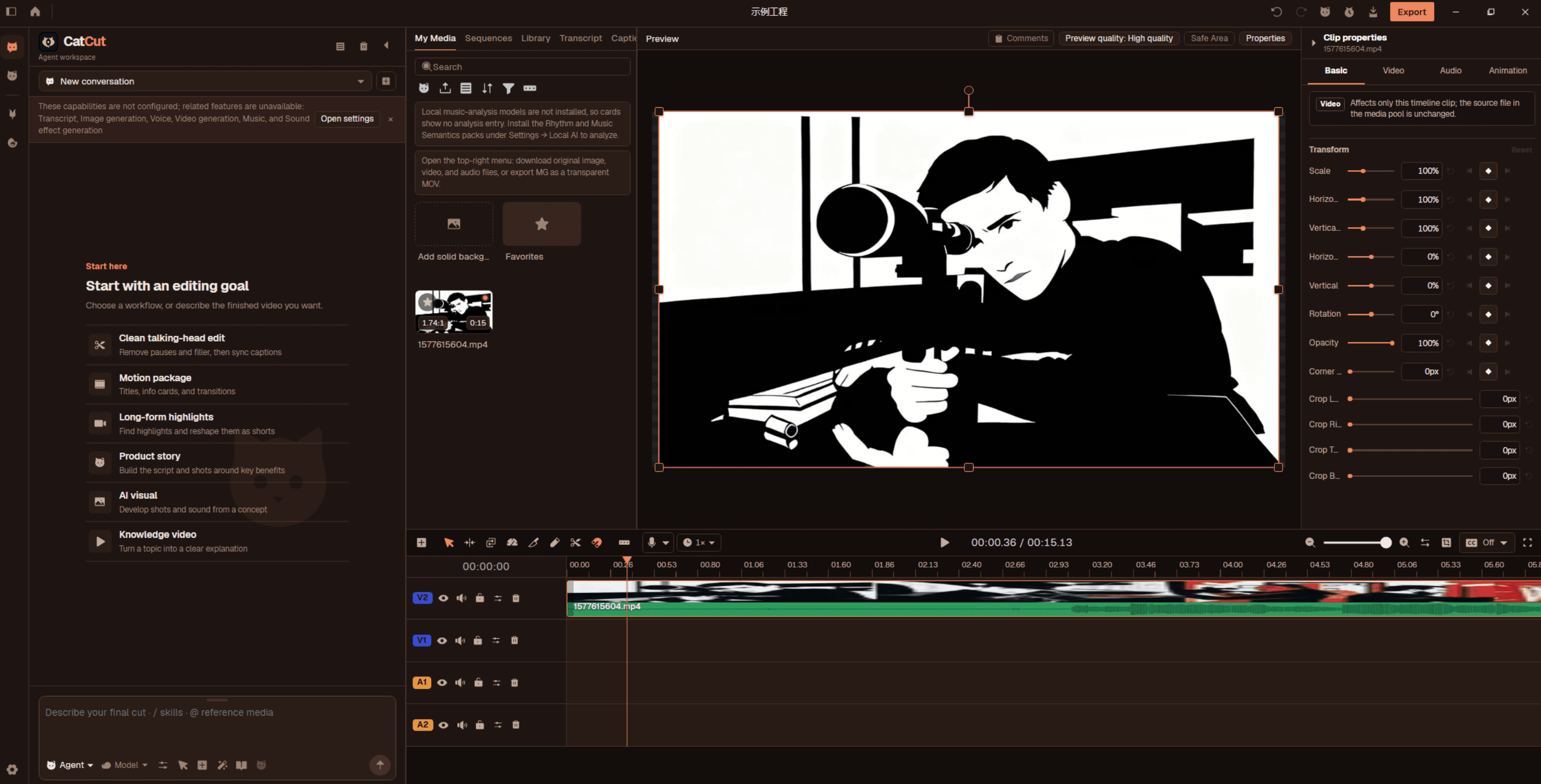
Task: Click the Comments button in Preview
Action: pyautogui.click(x=1021, y=38)
